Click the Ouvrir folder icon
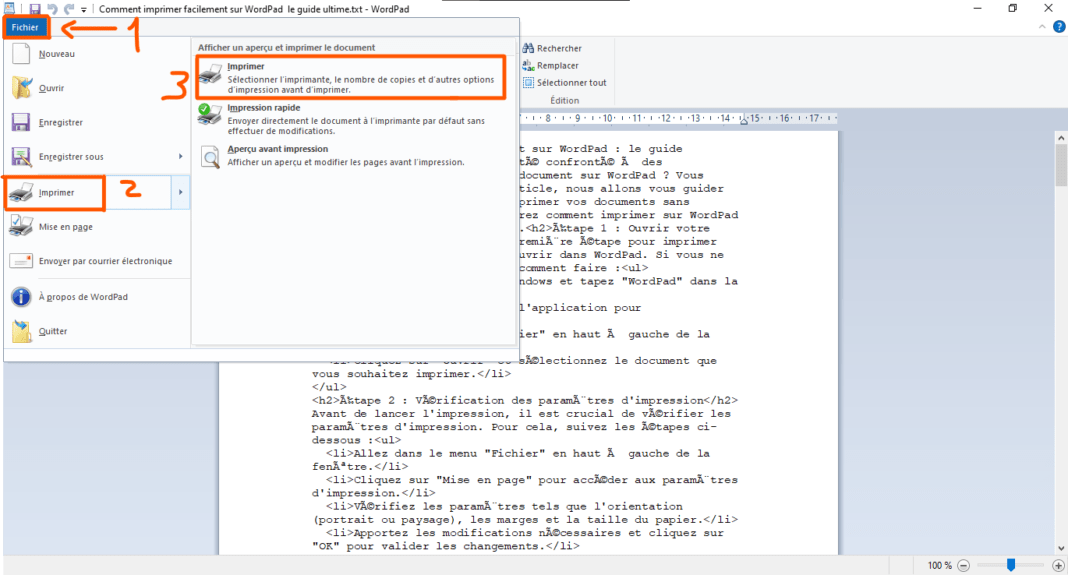The width and height of the screenshot is (1068, 575). (21, 88)
